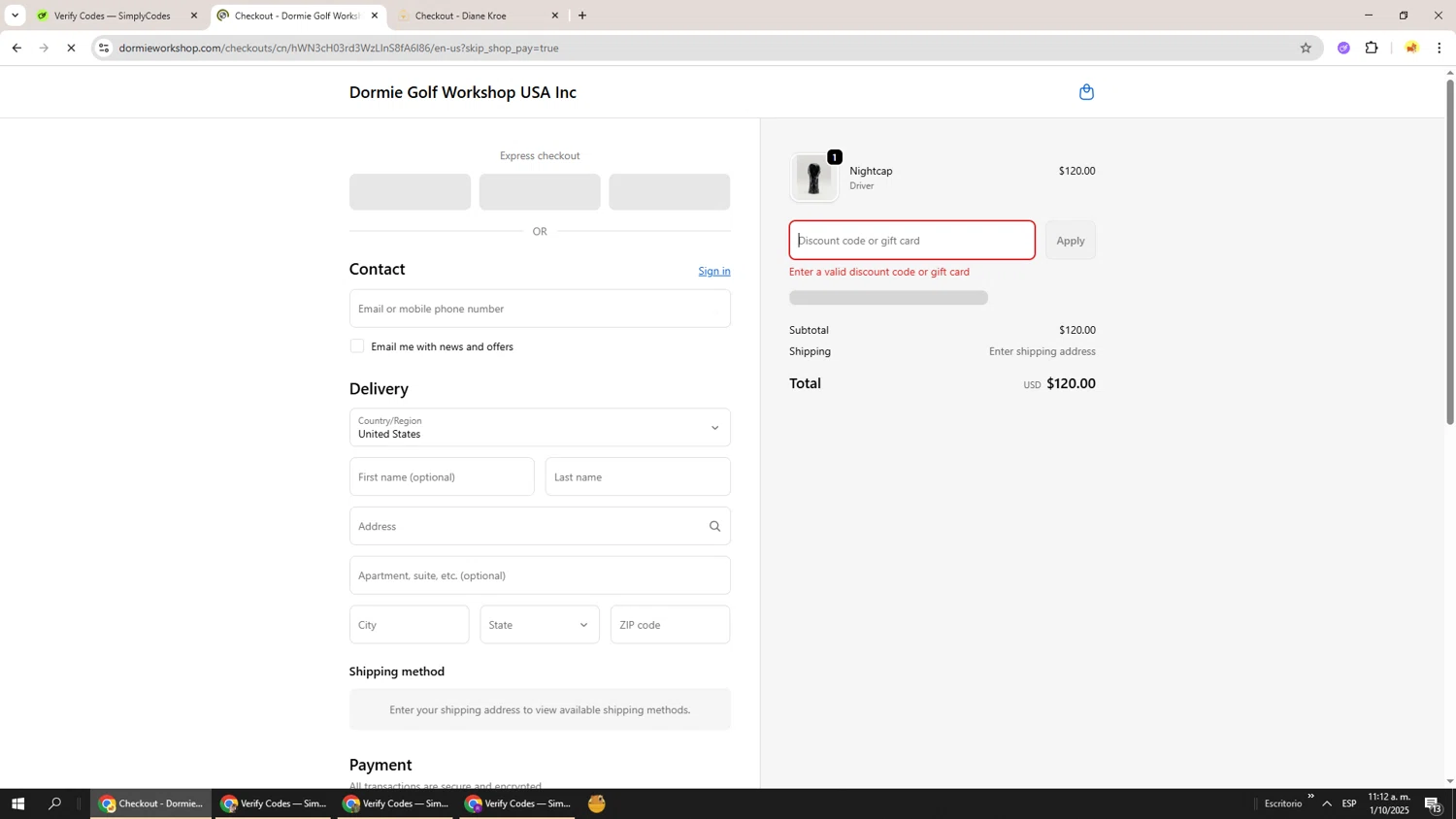This screenshot has width=1456, height=819.
Task: Open the State dropdown
Action: point(539,625)
